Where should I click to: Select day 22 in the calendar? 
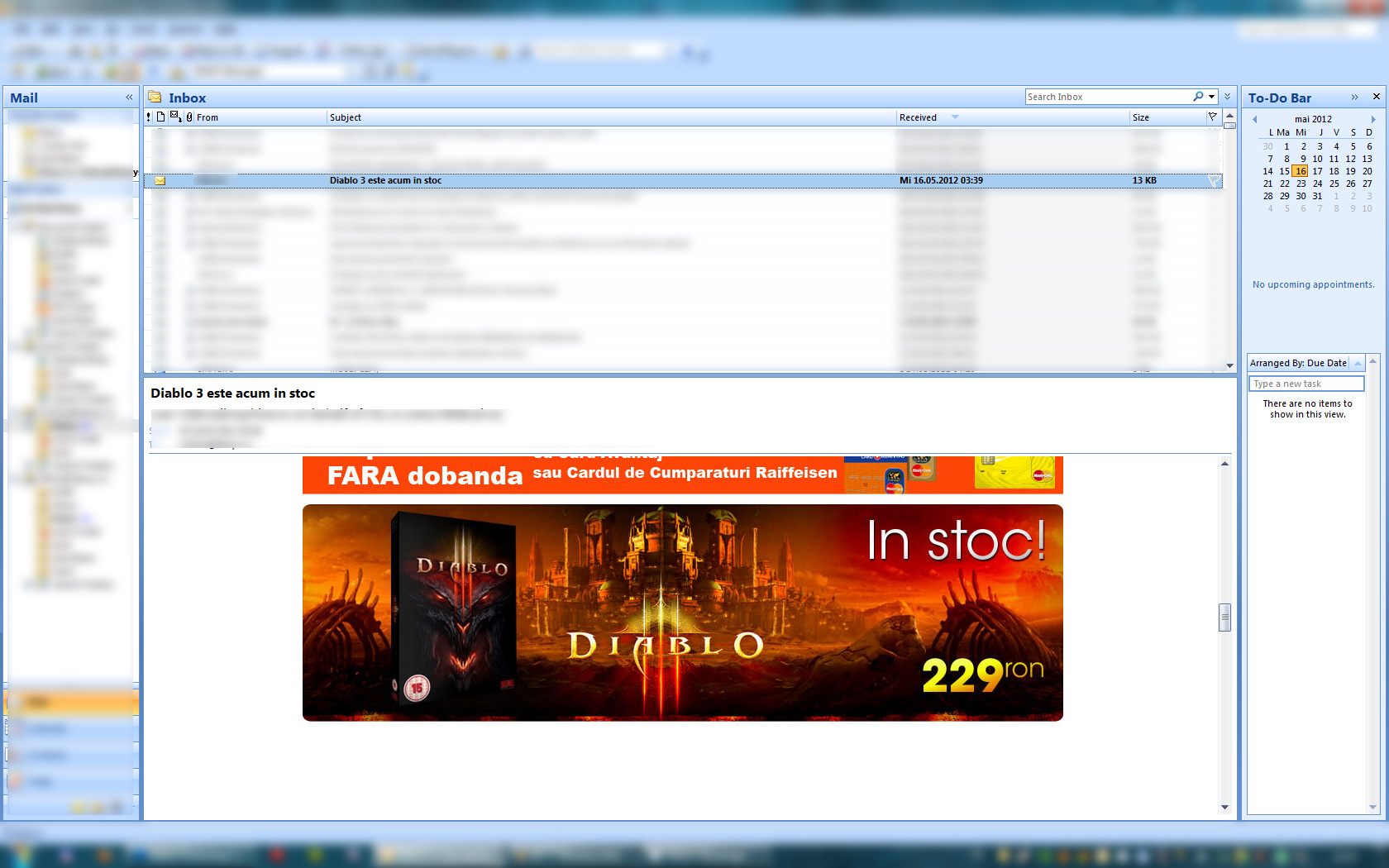pos(1284,184)
